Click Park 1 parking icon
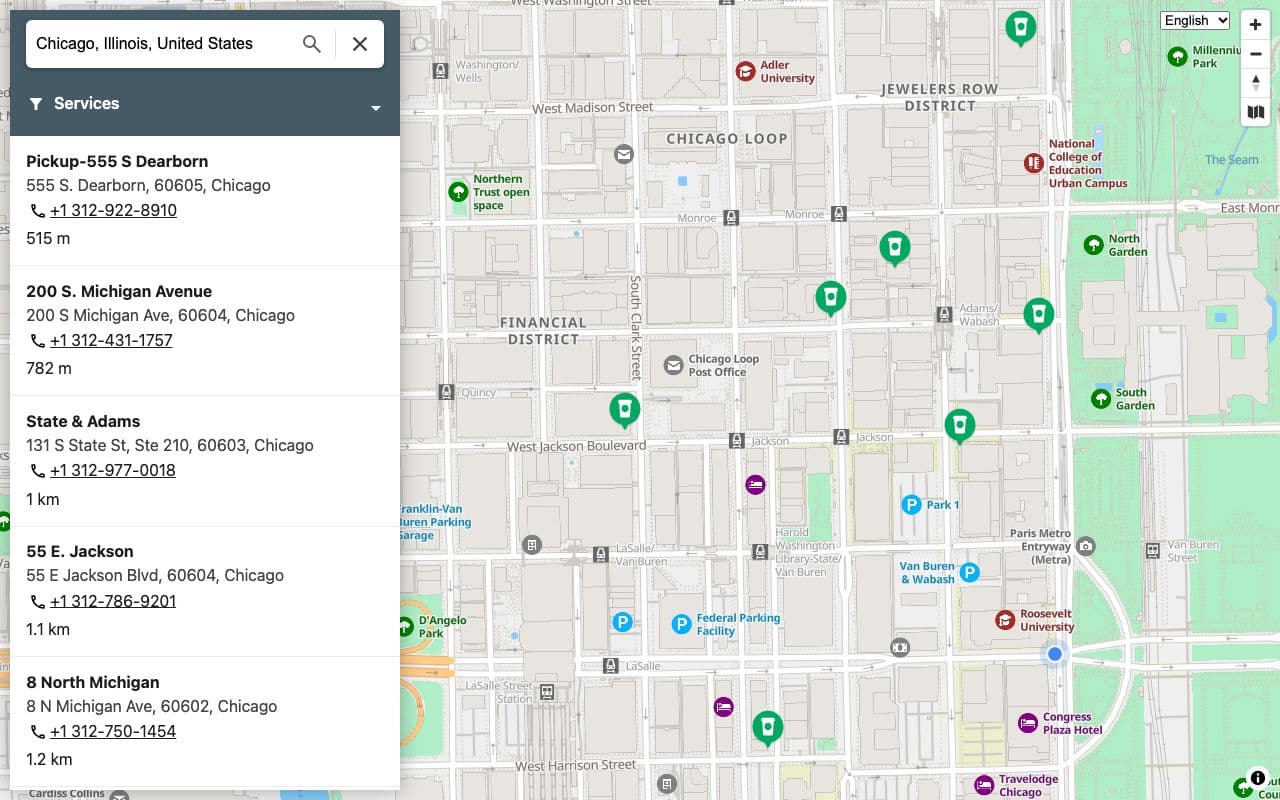The height and width of the screenshot is (800, 1280). (911, 505)
